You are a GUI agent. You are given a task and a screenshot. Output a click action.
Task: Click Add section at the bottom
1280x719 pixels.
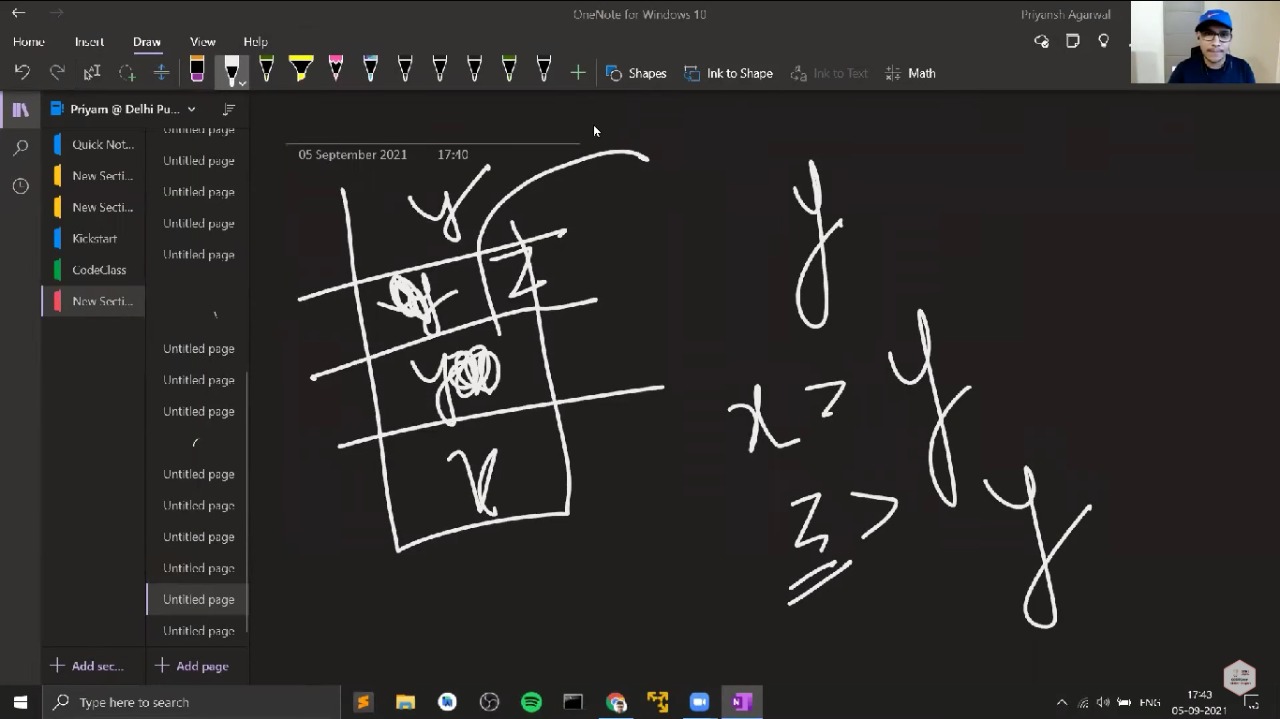(87, 666)
